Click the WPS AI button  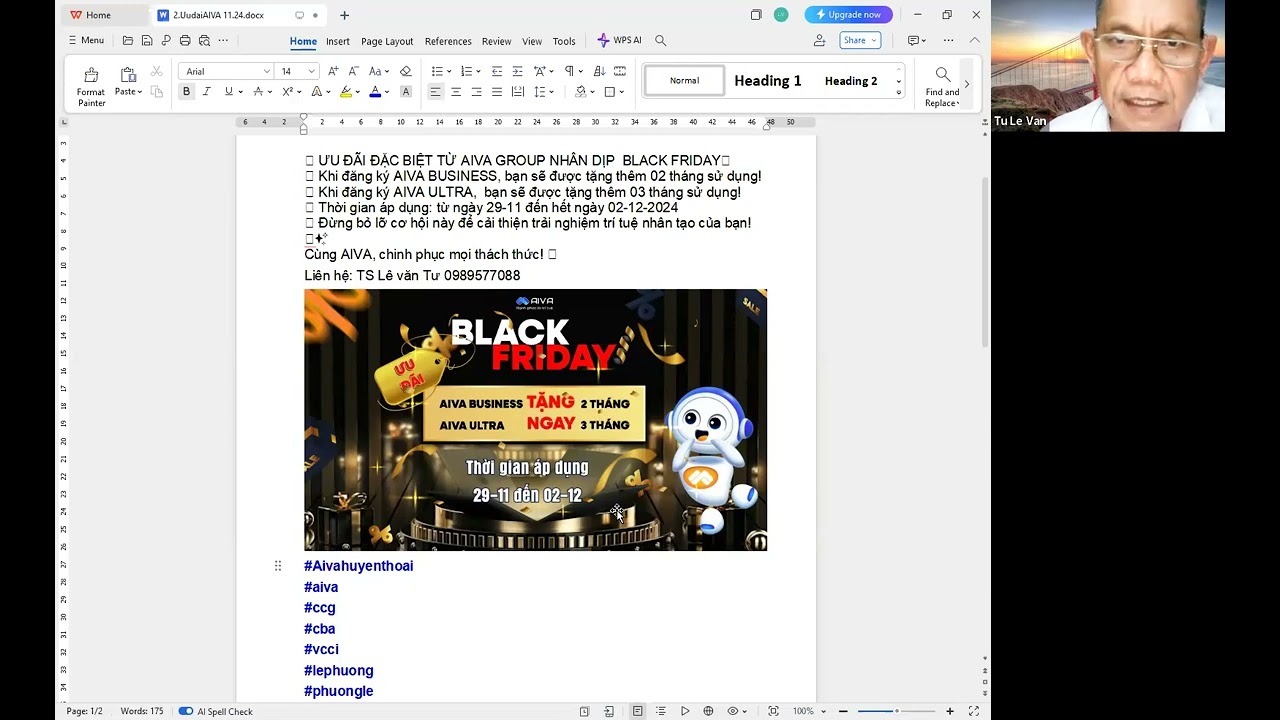pyautogui.click(x=619, y=41)
